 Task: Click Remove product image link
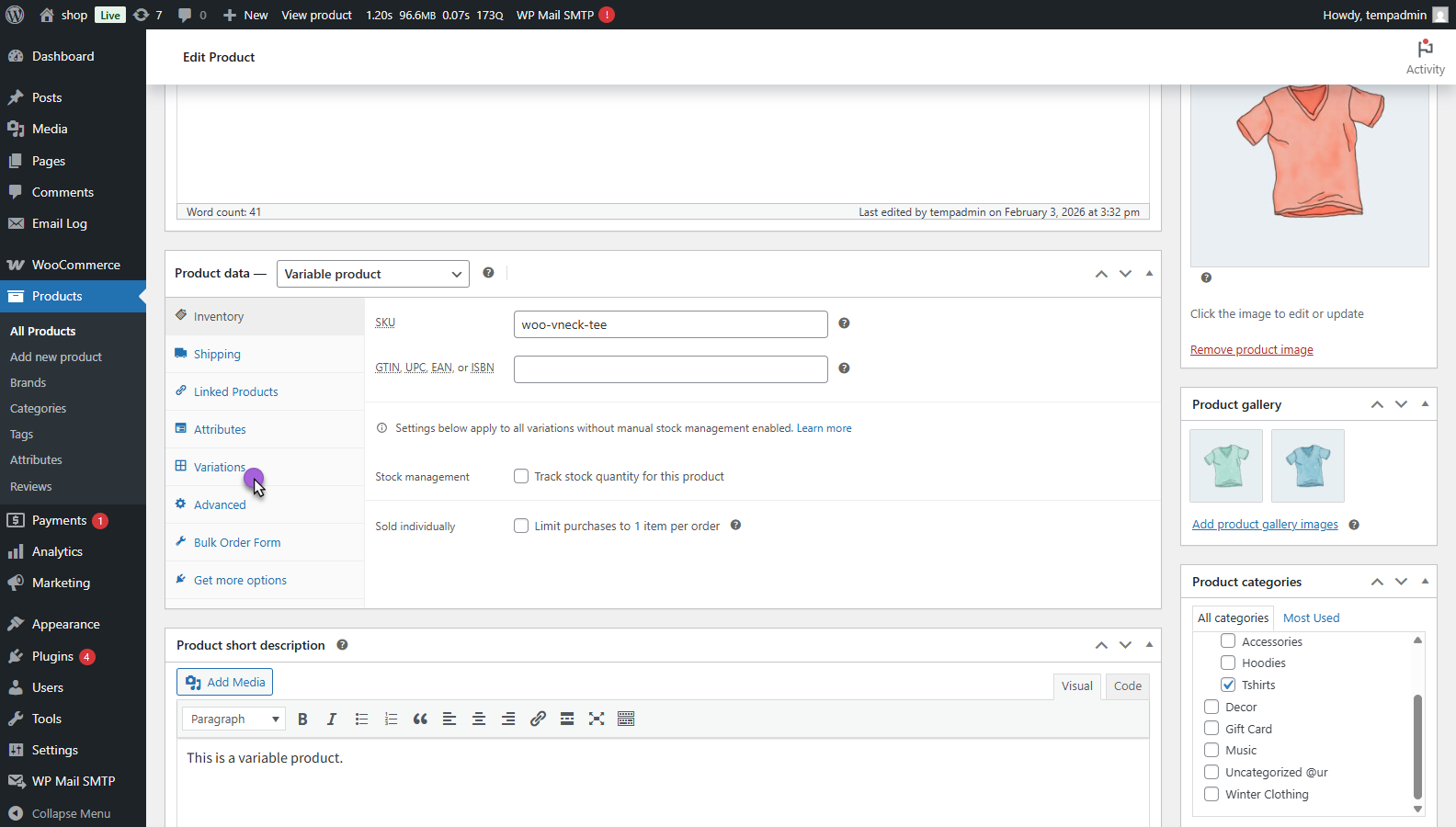coord(1251,350)
